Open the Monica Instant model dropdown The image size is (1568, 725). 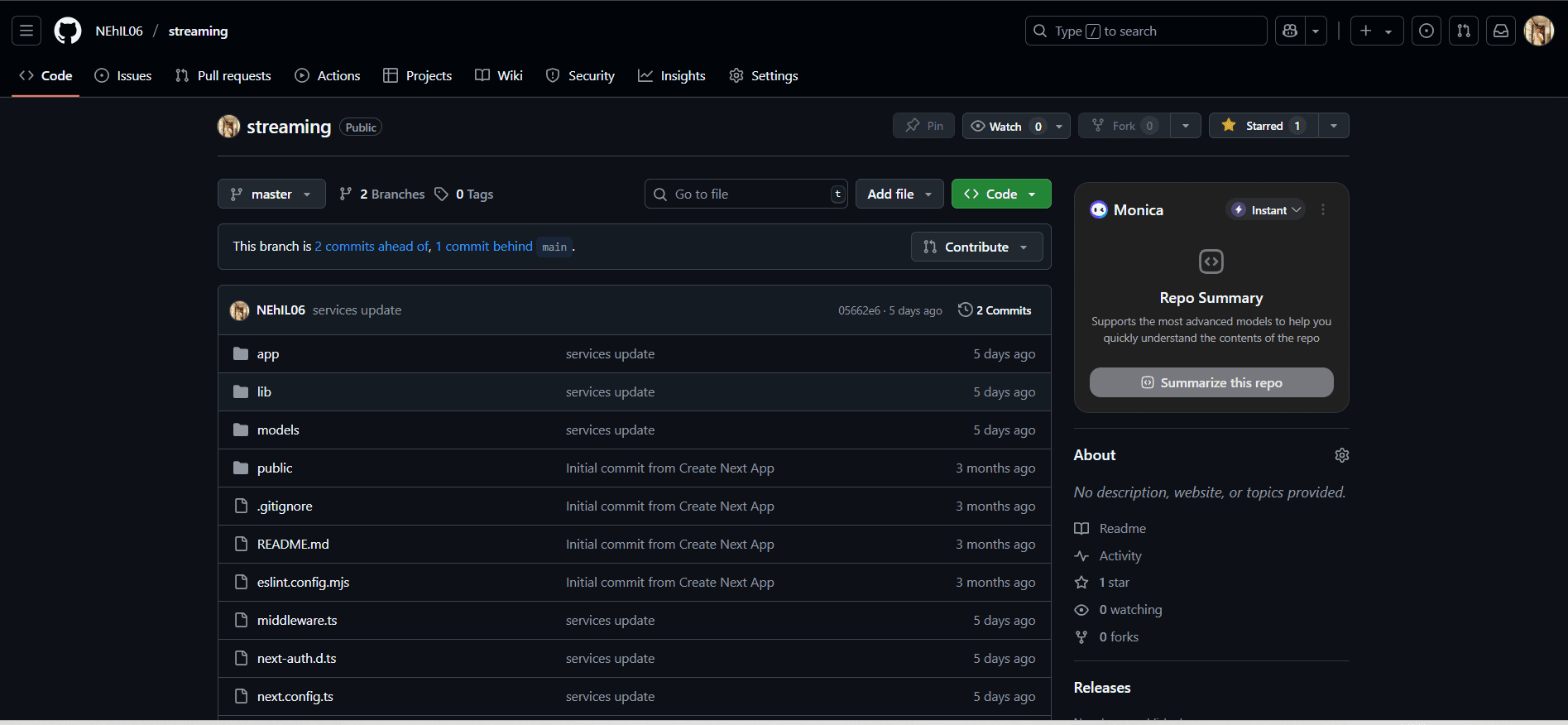pyautogui.click(x=1265, y=209)
